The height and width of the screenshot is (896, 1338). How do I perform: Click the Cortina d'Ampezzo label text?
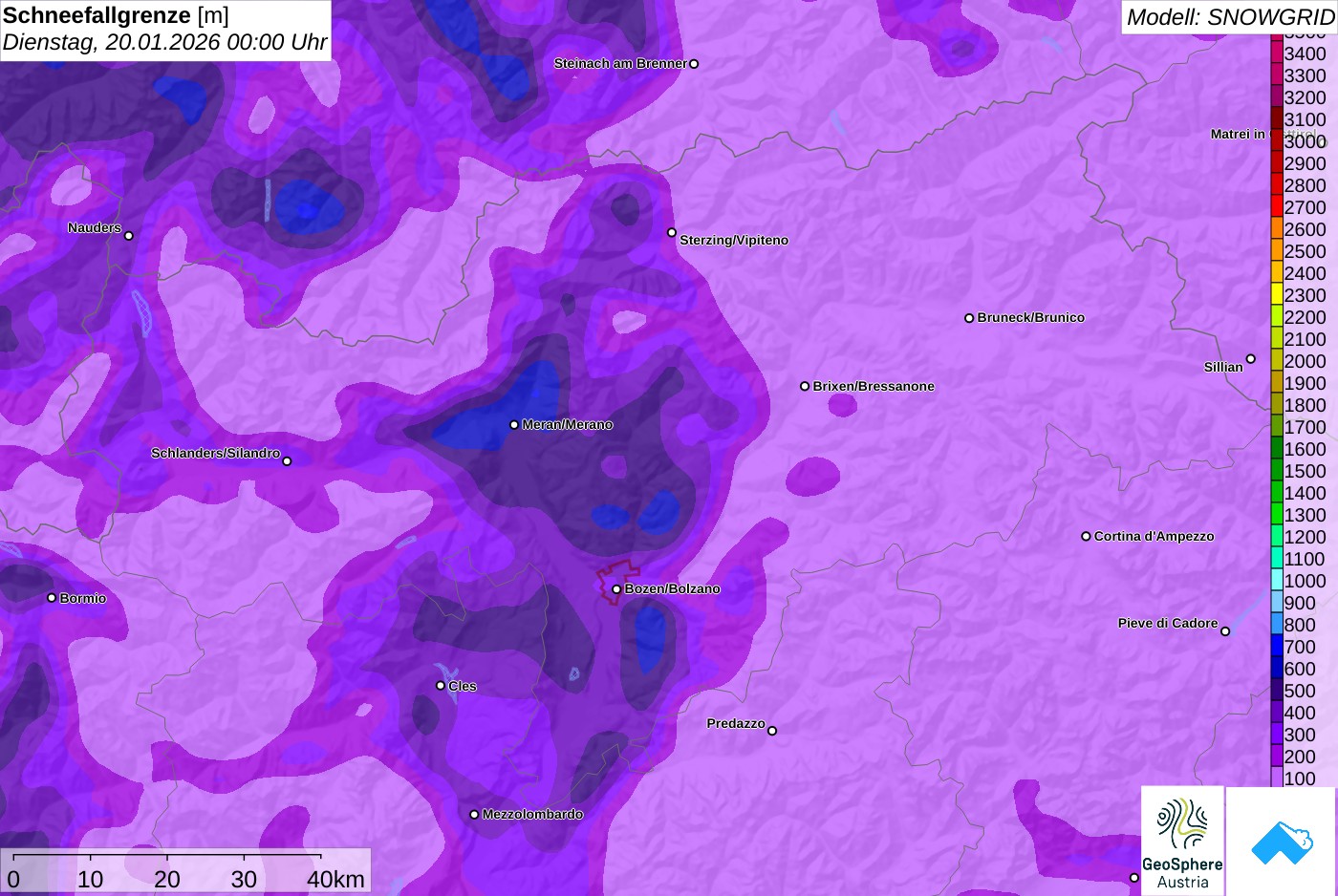pyautogui.click(x=1155, y=537)
